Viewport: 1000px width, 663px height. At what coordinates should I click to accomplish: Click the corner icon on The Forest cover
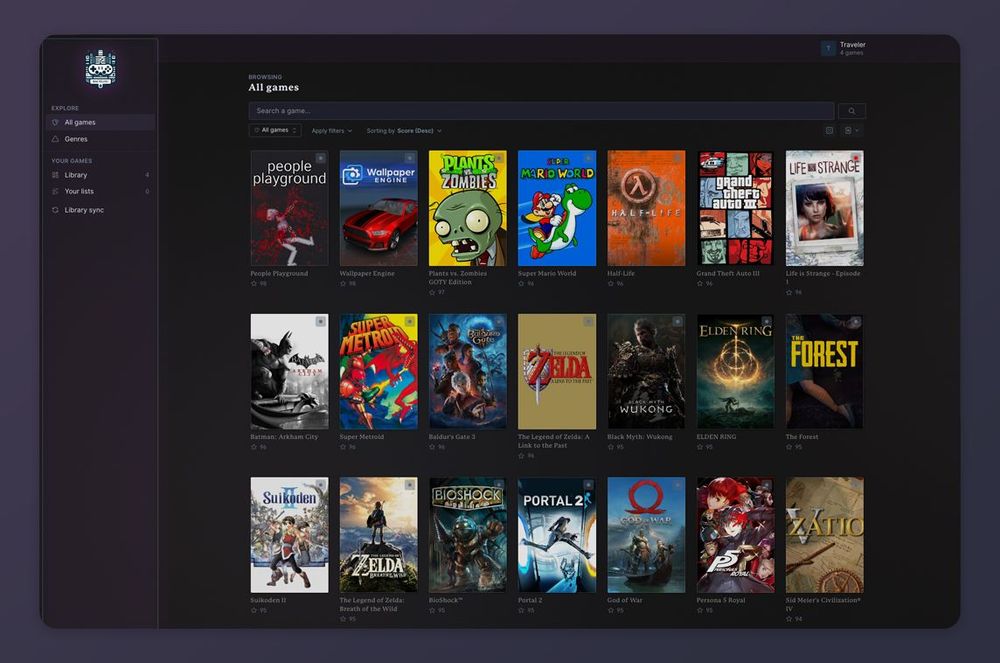coord(856,321)
